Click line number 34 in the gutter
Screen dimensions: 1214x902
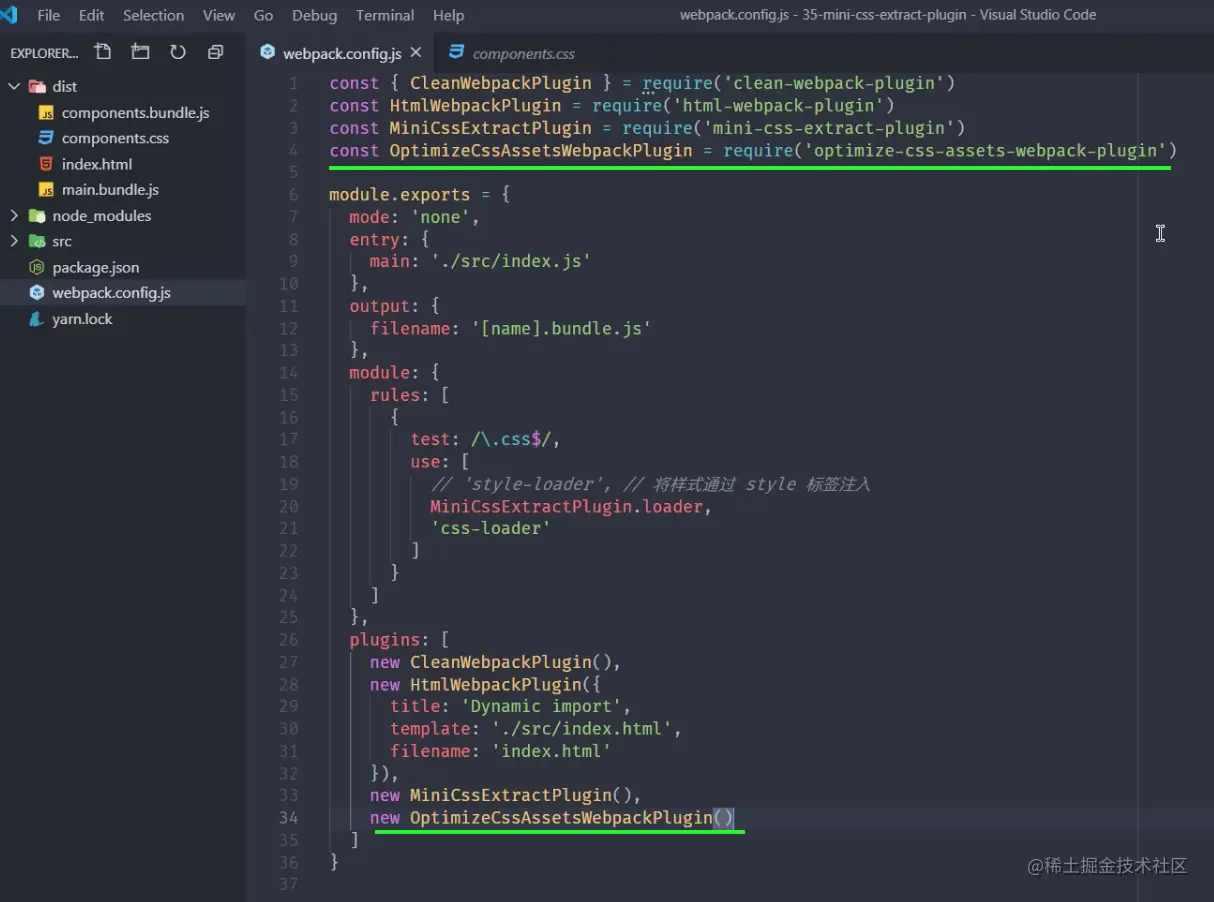click(x=289, y=818)
